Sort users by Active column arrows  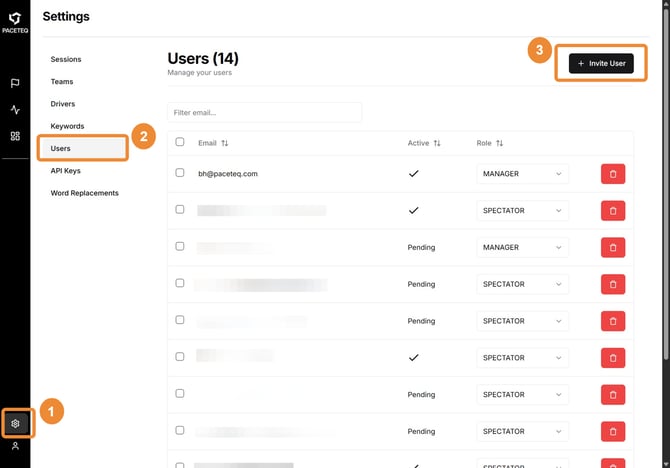(437, 143)
